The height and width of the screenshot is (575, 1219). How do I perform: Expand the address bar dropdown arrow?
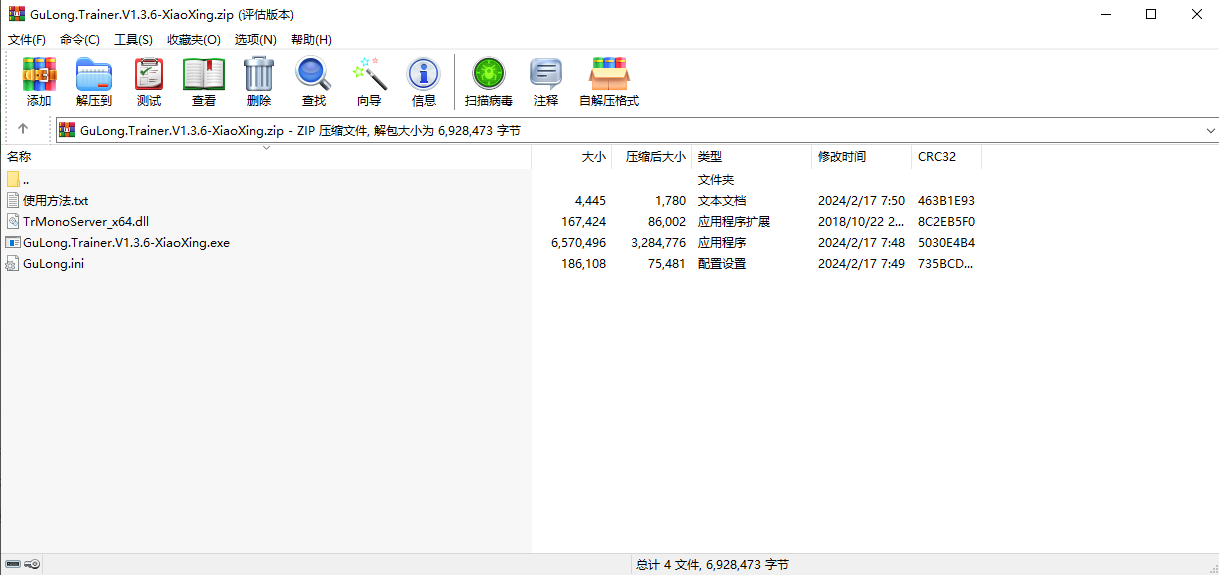(x=1210, y=131)
